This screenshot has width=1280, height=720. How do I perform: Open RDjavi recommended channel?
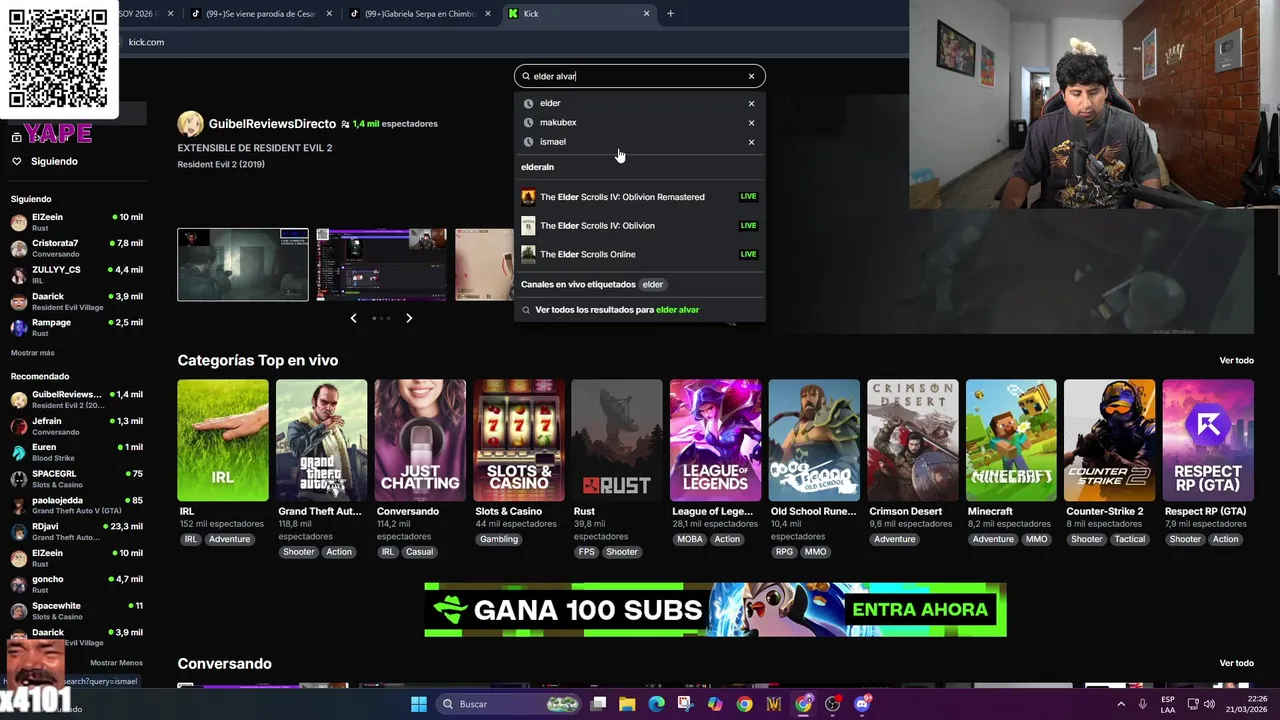pos(76,531)
